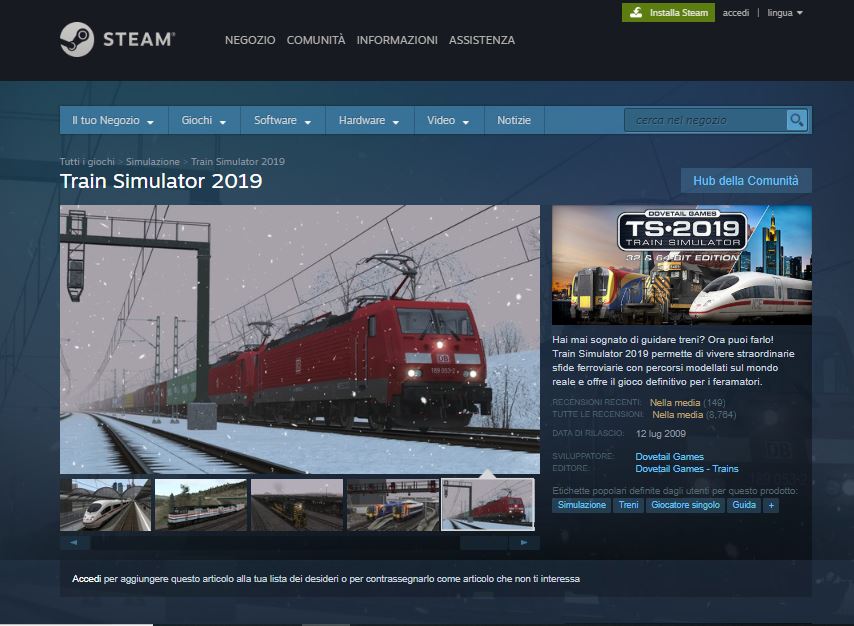Click Train Simulator 2019 breadcrumb
Viewport: 854px width, 626px height.
point(237,161)
